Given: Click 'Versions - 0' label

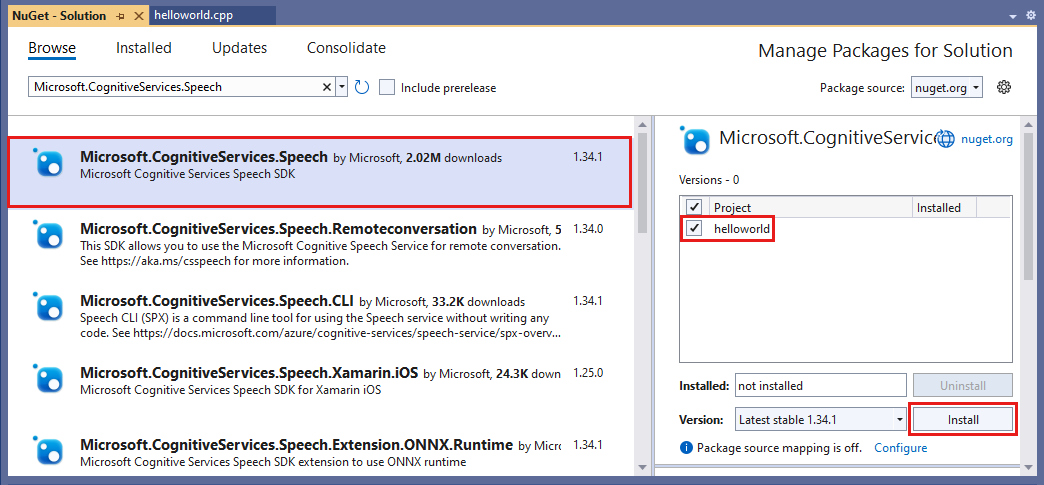Looking at the screenshot, I should pyautogui.click(x=709, y=180).
